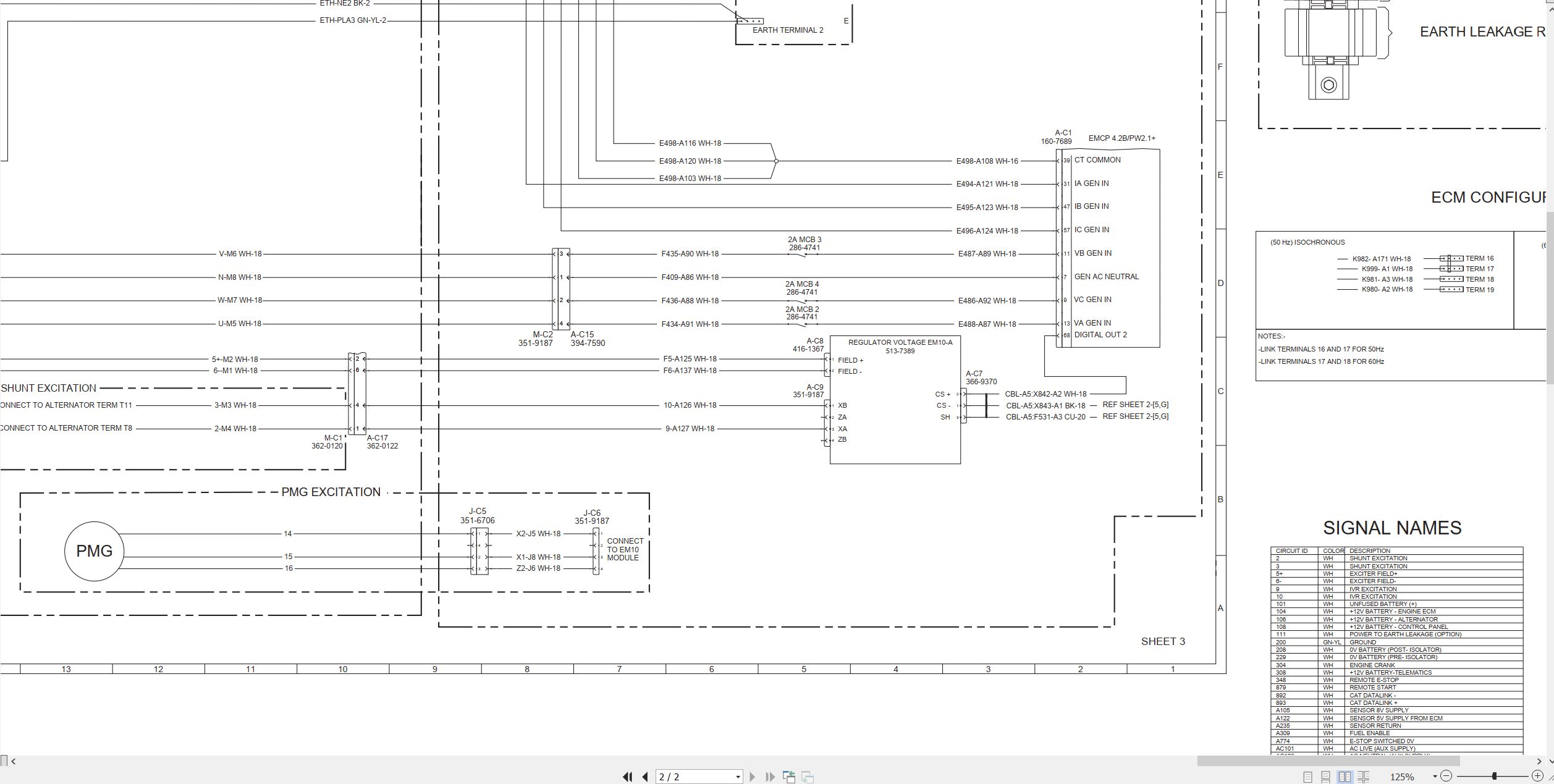Viewport: 1554px width, 784px height.
Task: Click the scroll right arrow
Action: (x=1539, y=761)
